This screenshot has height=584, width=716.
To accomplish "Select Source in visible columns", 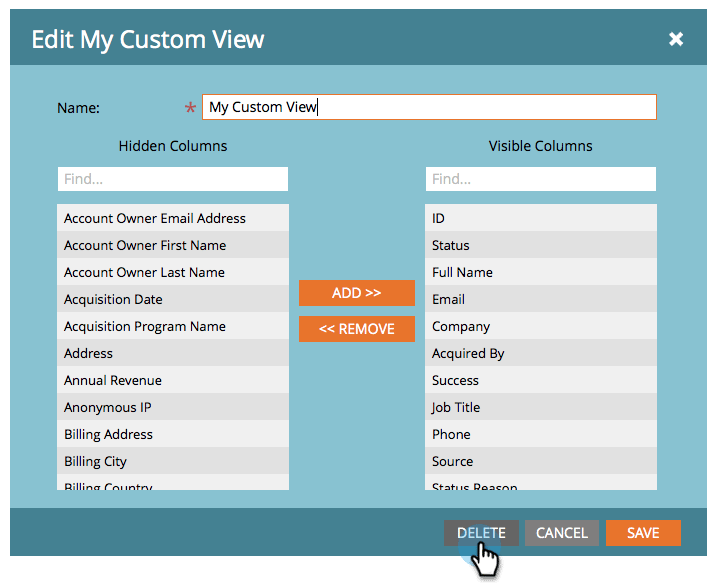I will tap(541, 460).
